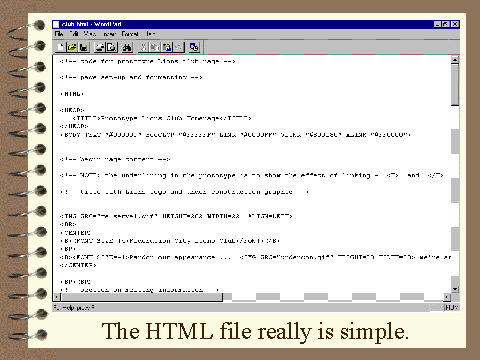Open the Format menu
The width and height of the screenshot is (480, 360).
tap(130, 34)
